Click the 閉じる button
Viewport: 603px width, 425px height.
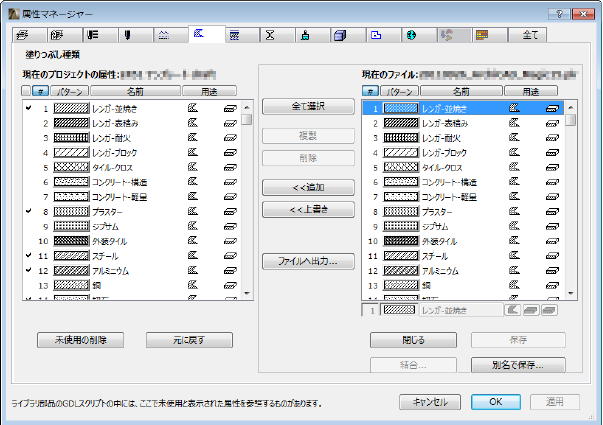[413, 340]
